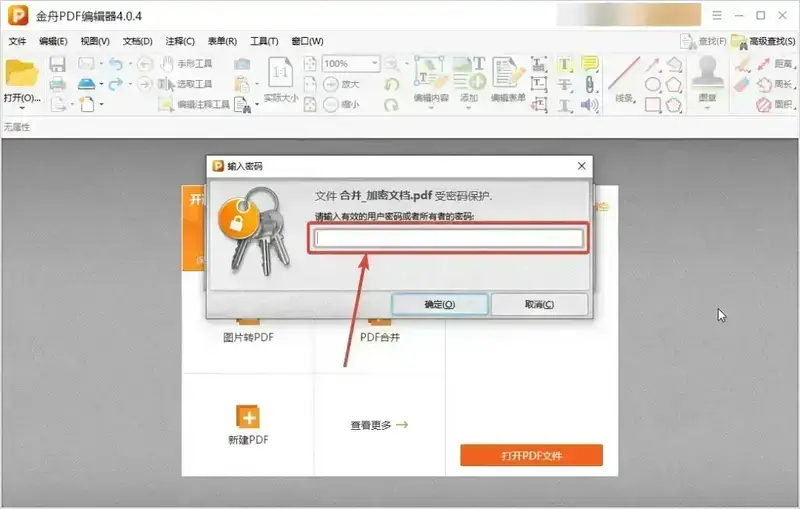Open the Document (文档) menu
The height and width of the screenshot is (509, 800).
click(137, 41)
